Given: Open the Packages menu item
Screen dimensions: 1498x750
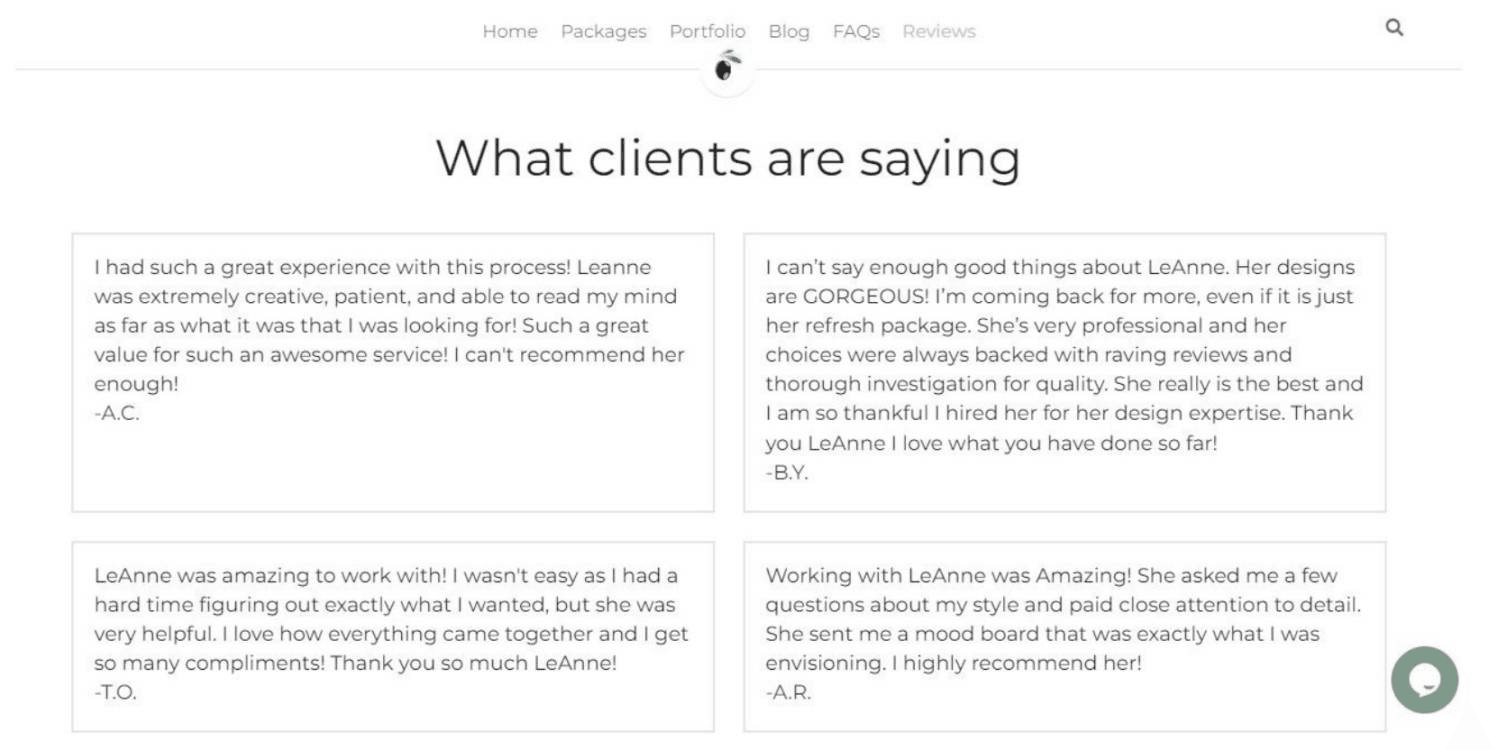Looking at the screenshot, I should click(x=603, y=32).
